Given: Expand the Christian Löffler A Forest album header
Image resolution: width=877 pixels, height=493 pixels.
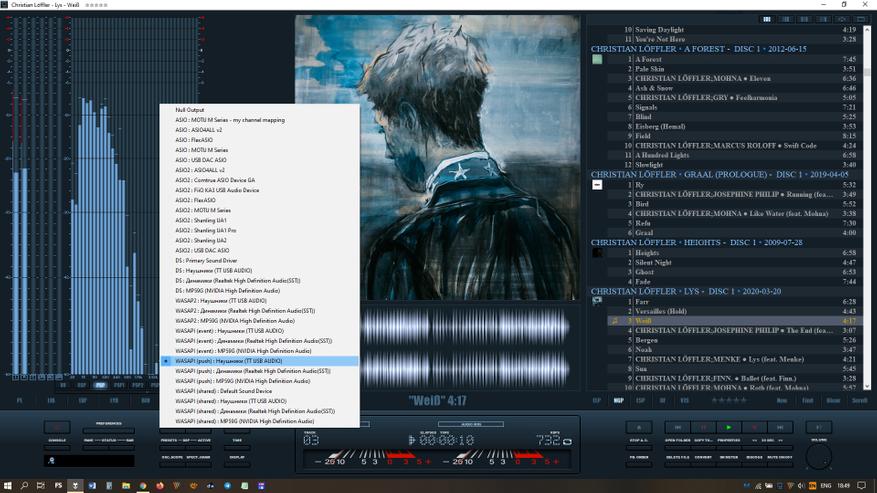Looking at the screenshot, I should [x=698, y=49].
